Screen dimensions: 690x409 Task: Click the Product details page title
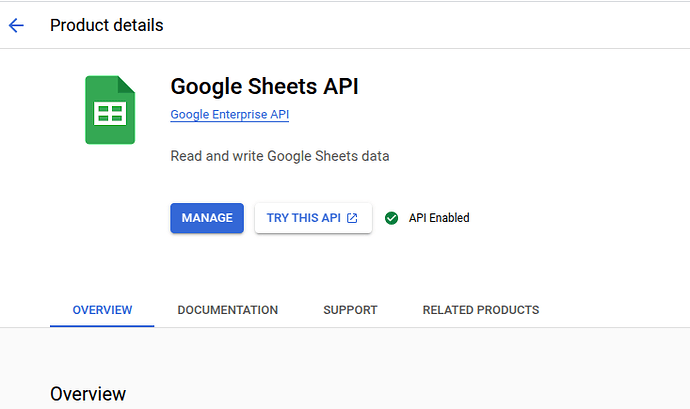(x=106, y=25)
